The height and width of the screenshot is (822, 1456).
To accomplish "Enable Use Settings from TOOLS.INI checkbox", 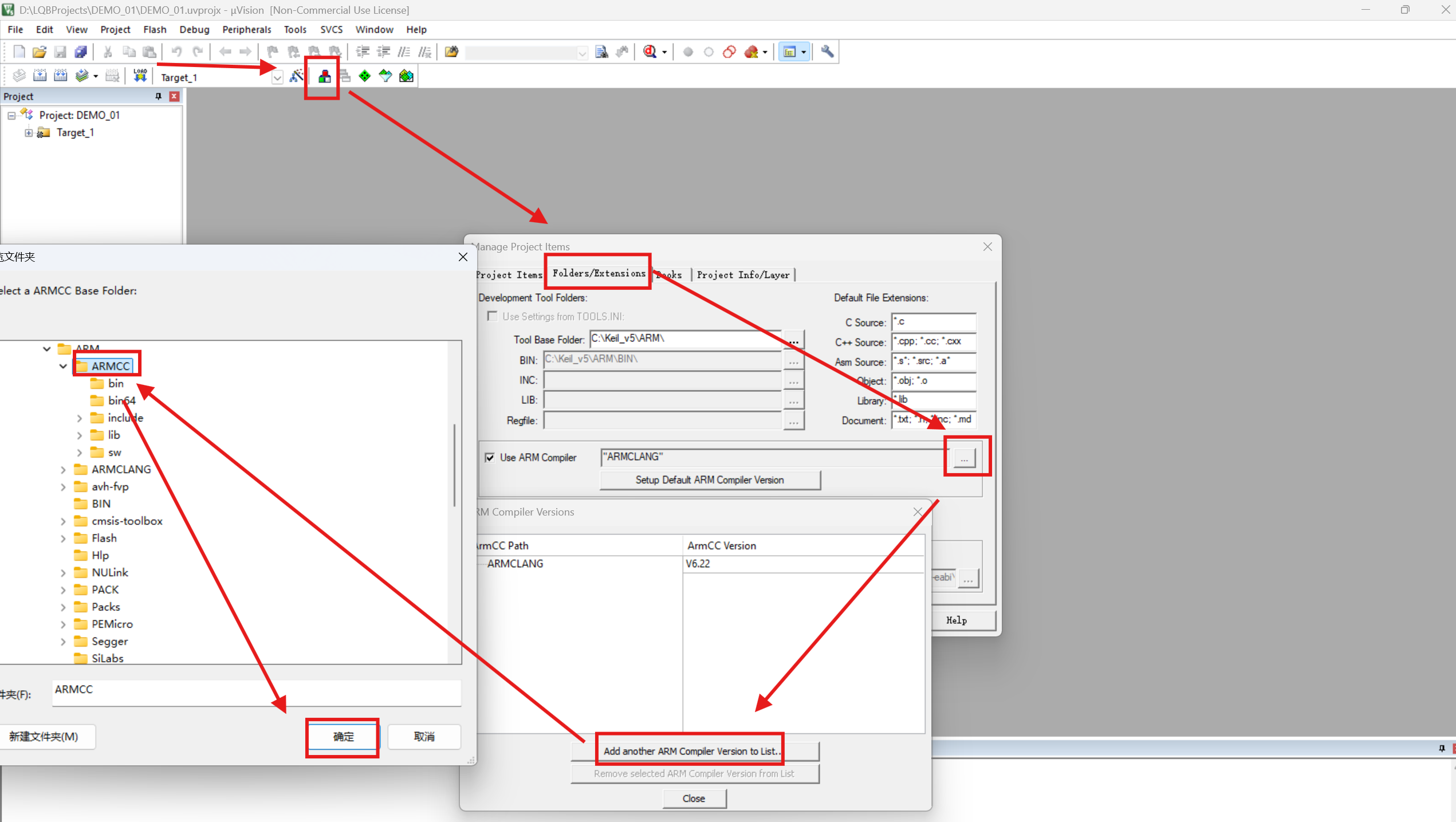I will (x=492, y=316).
